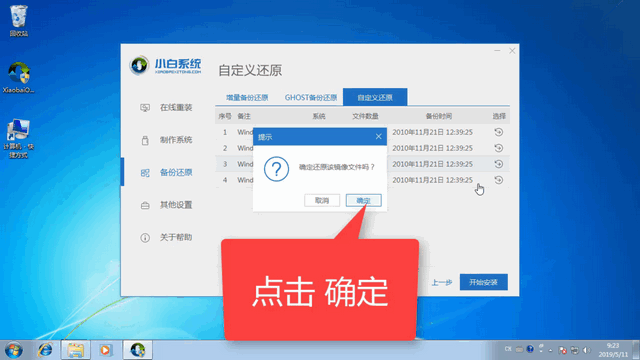Screen dimensions: 640x360
Task: Click the 小白系统 taskbar button
Action: pyautogui.click(x=138, y=350)
